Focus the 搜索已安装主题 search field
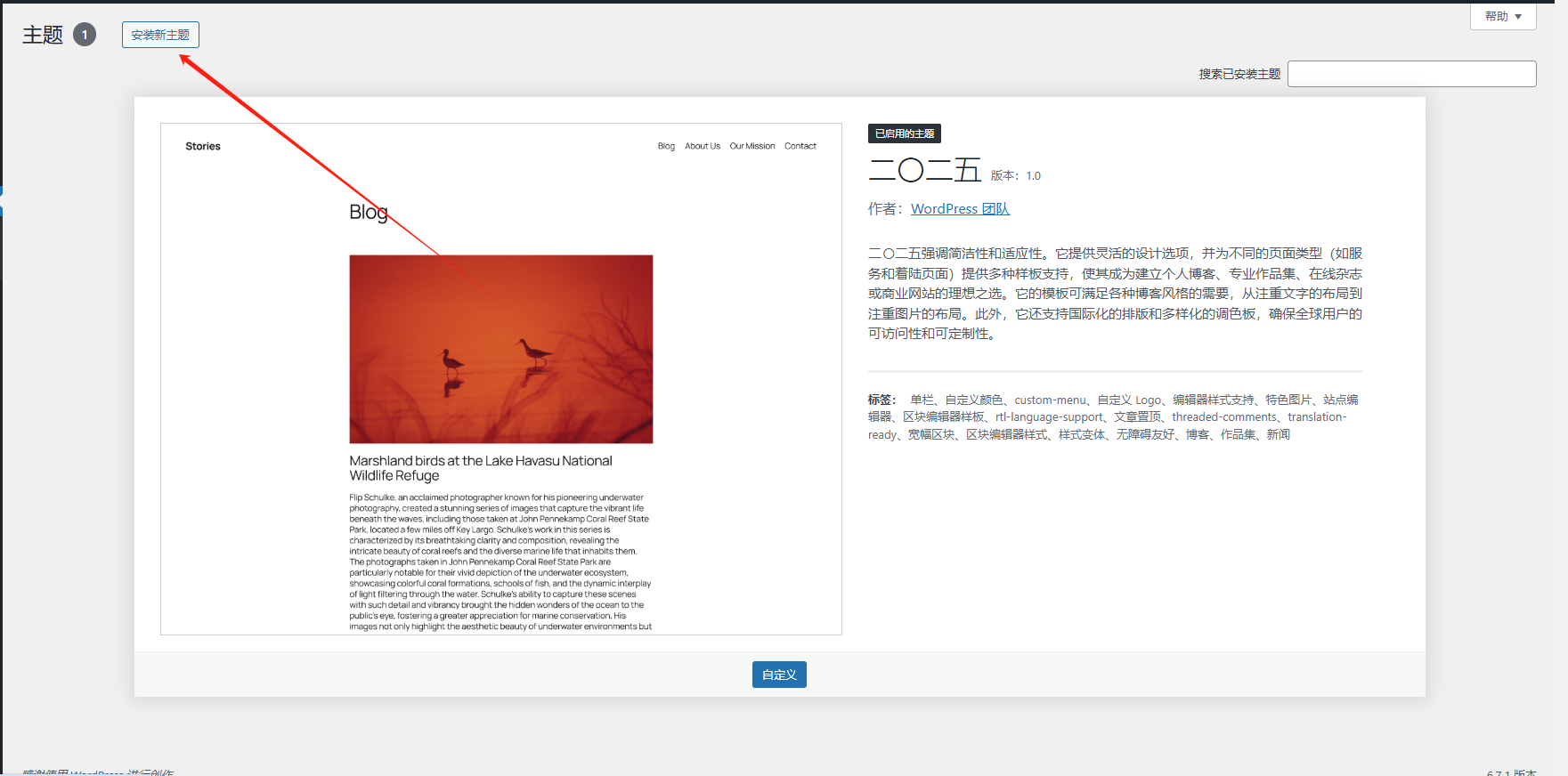The image size is (1568, 776). (x=1412, y=74)
